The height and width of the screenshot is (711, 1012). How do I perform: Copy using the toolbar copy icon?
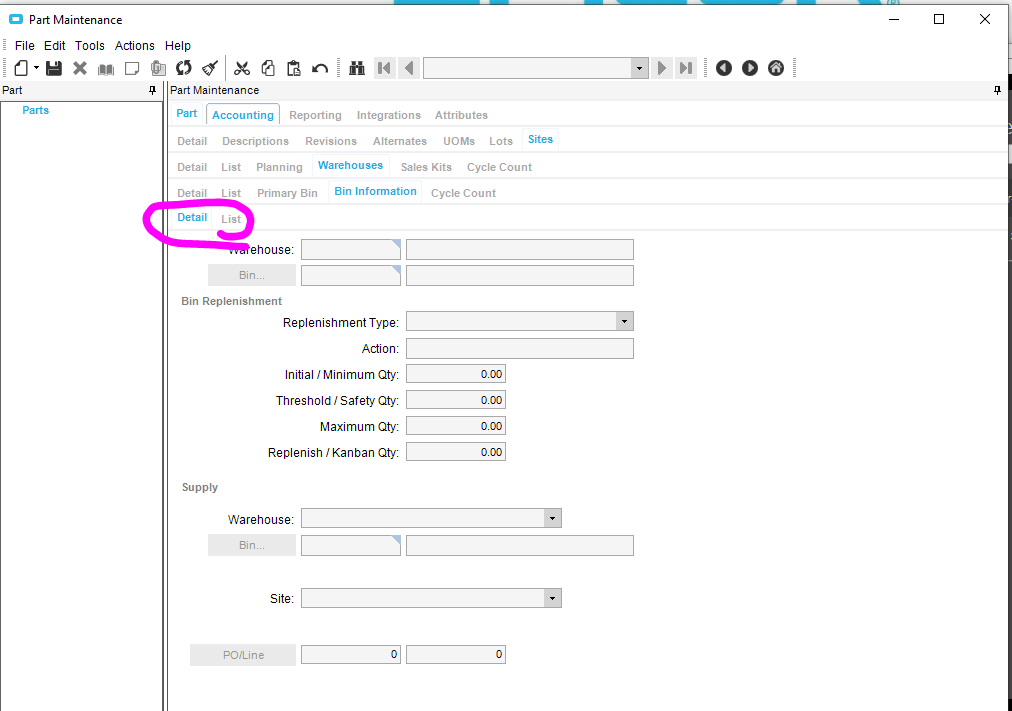pos(268,68)
